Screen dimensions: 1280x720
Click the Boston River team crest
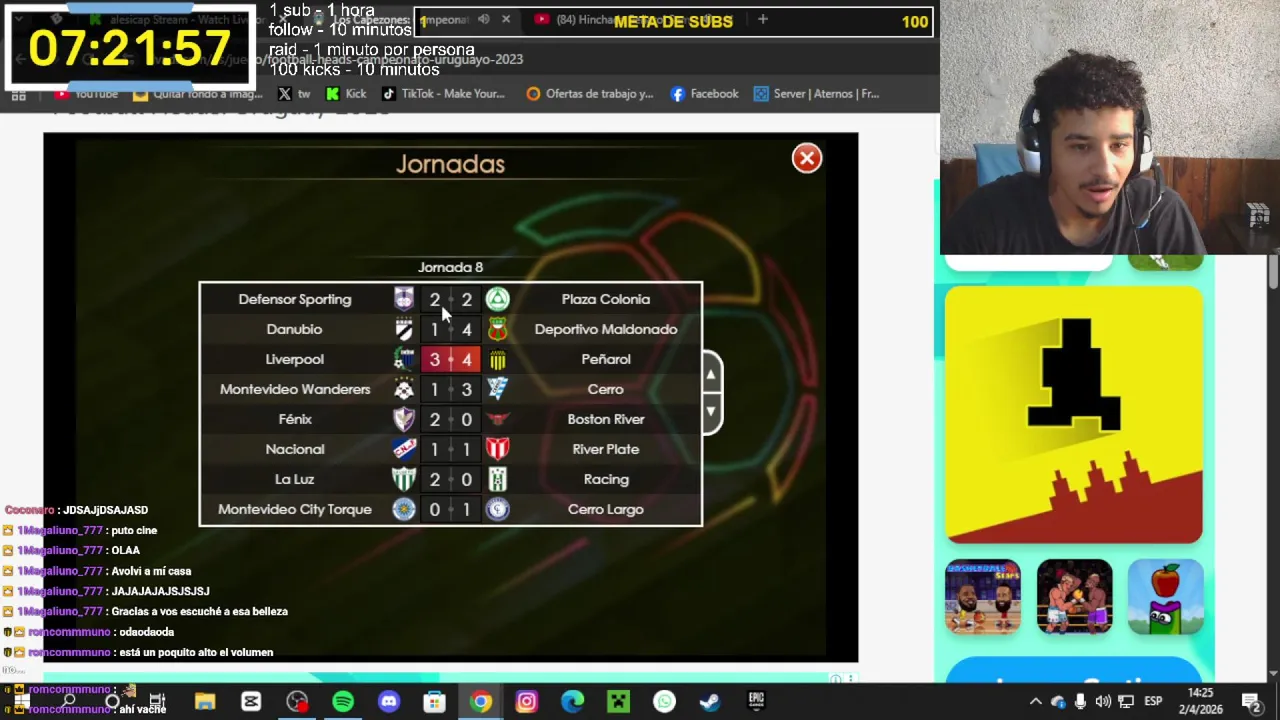click(x=497, y=419)
